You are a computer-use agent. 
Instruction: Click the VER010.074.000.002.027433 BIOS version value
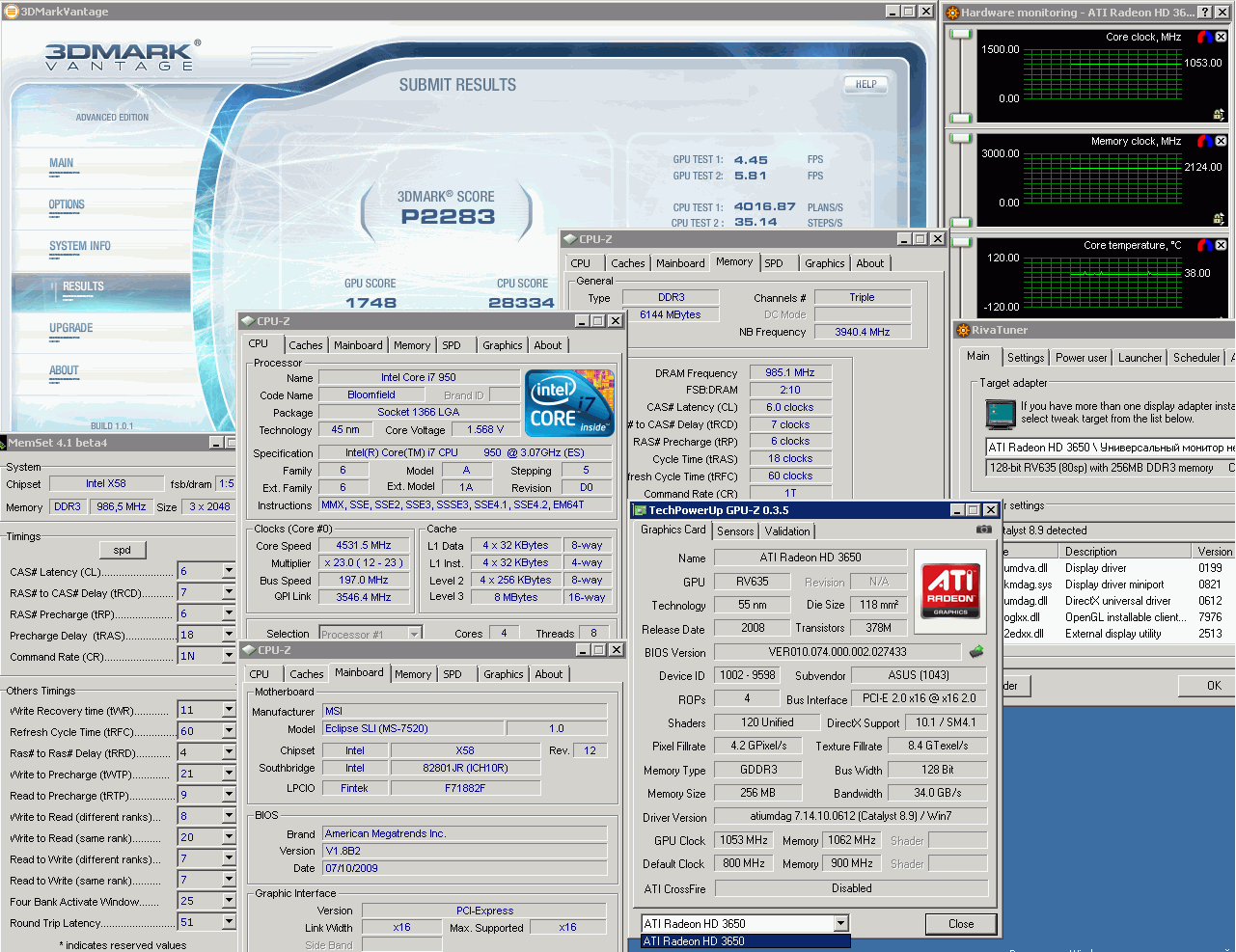[838, 652]
